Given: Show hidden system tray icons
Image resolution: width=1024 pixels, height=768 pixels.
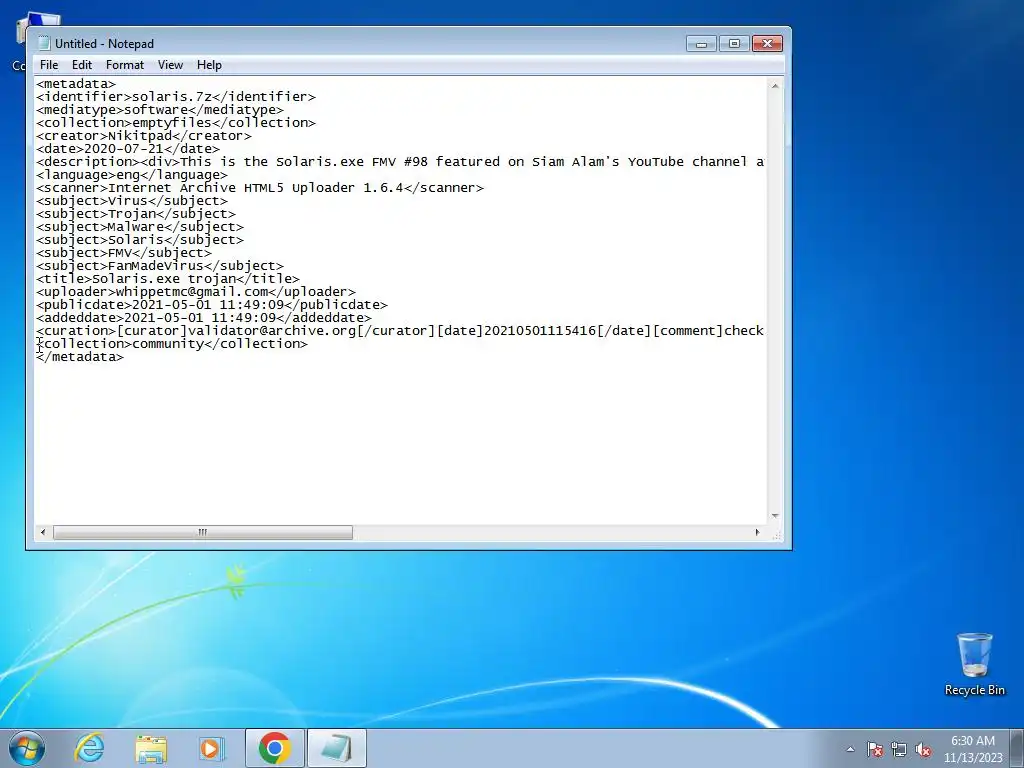Looking at the screenshot, I should [850, 749].
